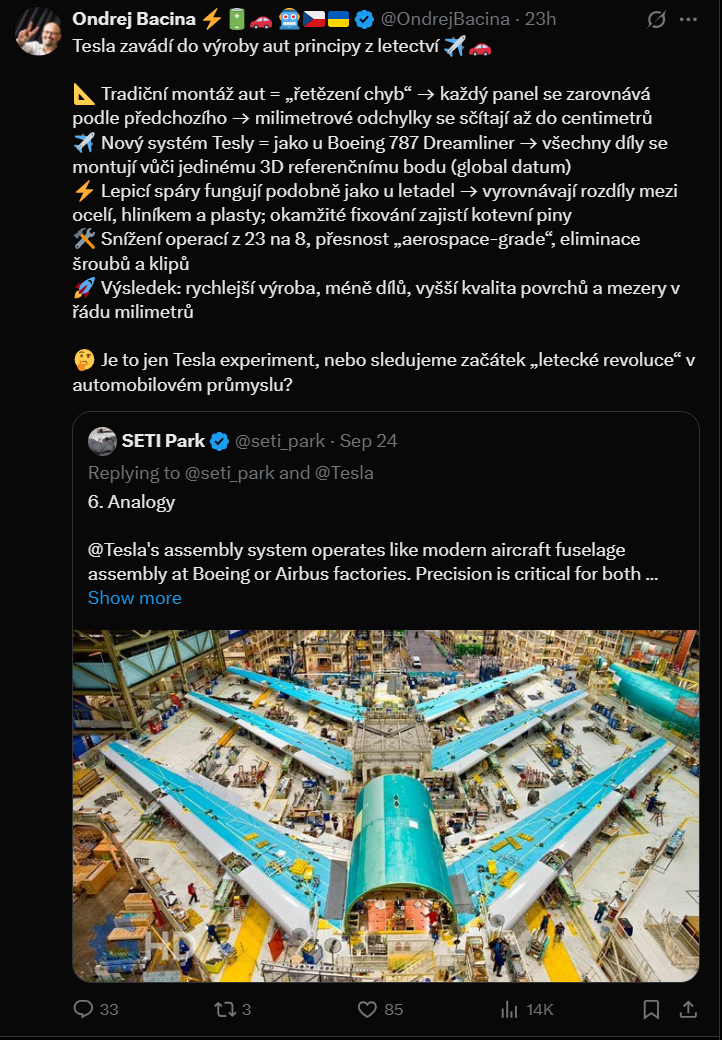Viewport: 722px width, 1040px height.
Task: Click the reply speech bubble icon
Action: point(84,1009)
